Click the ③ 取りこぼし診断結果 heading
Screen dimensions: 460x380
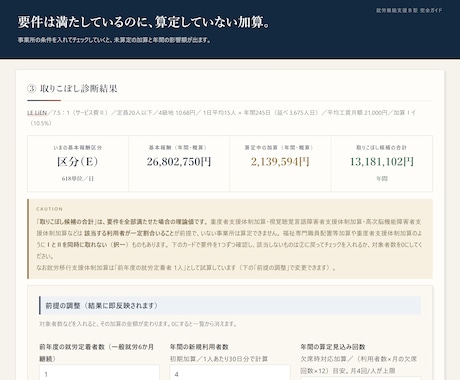pyautogui.click(x=72, y=88)
